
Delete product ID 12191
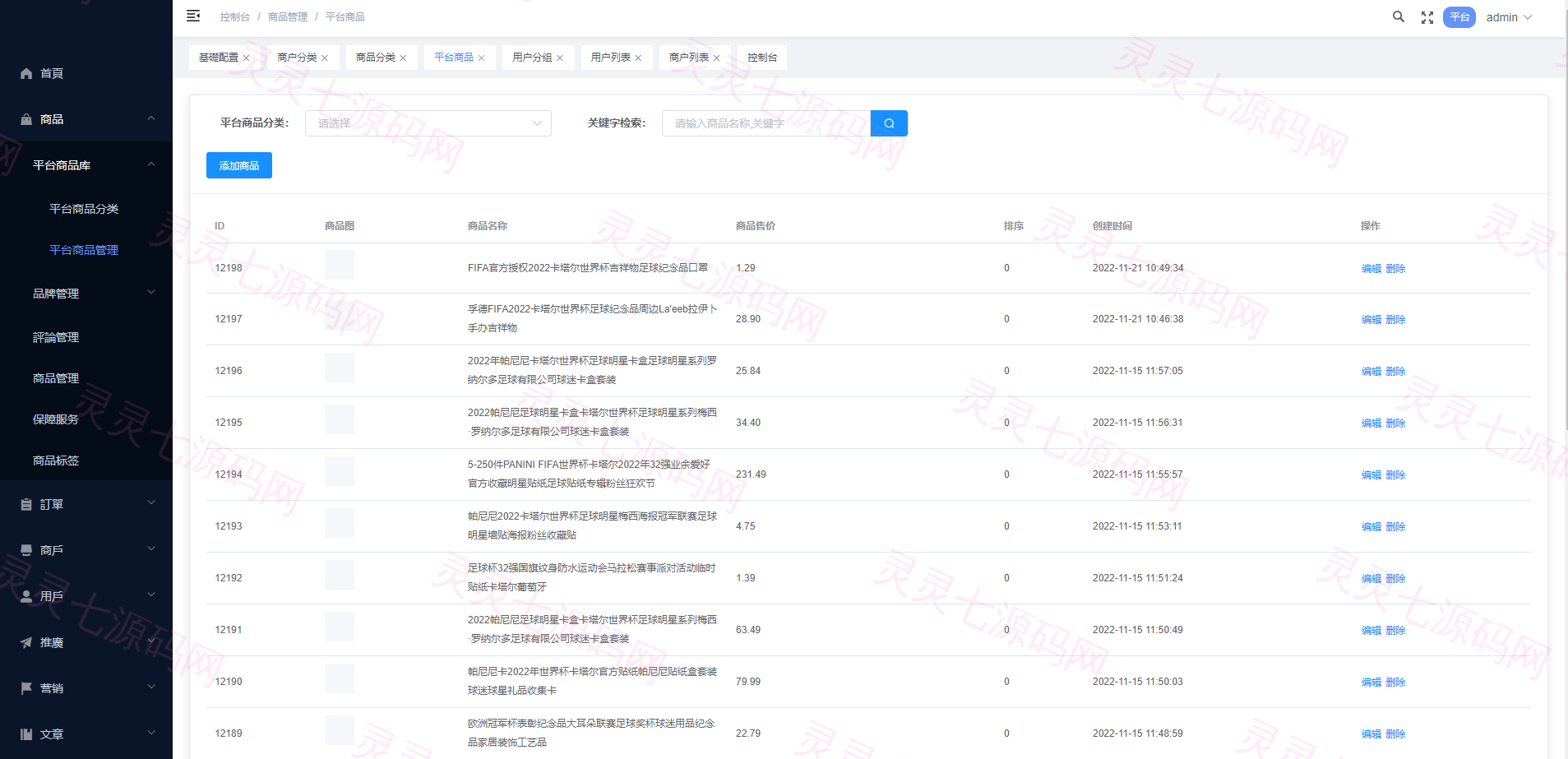click(x=1395, y=631)
